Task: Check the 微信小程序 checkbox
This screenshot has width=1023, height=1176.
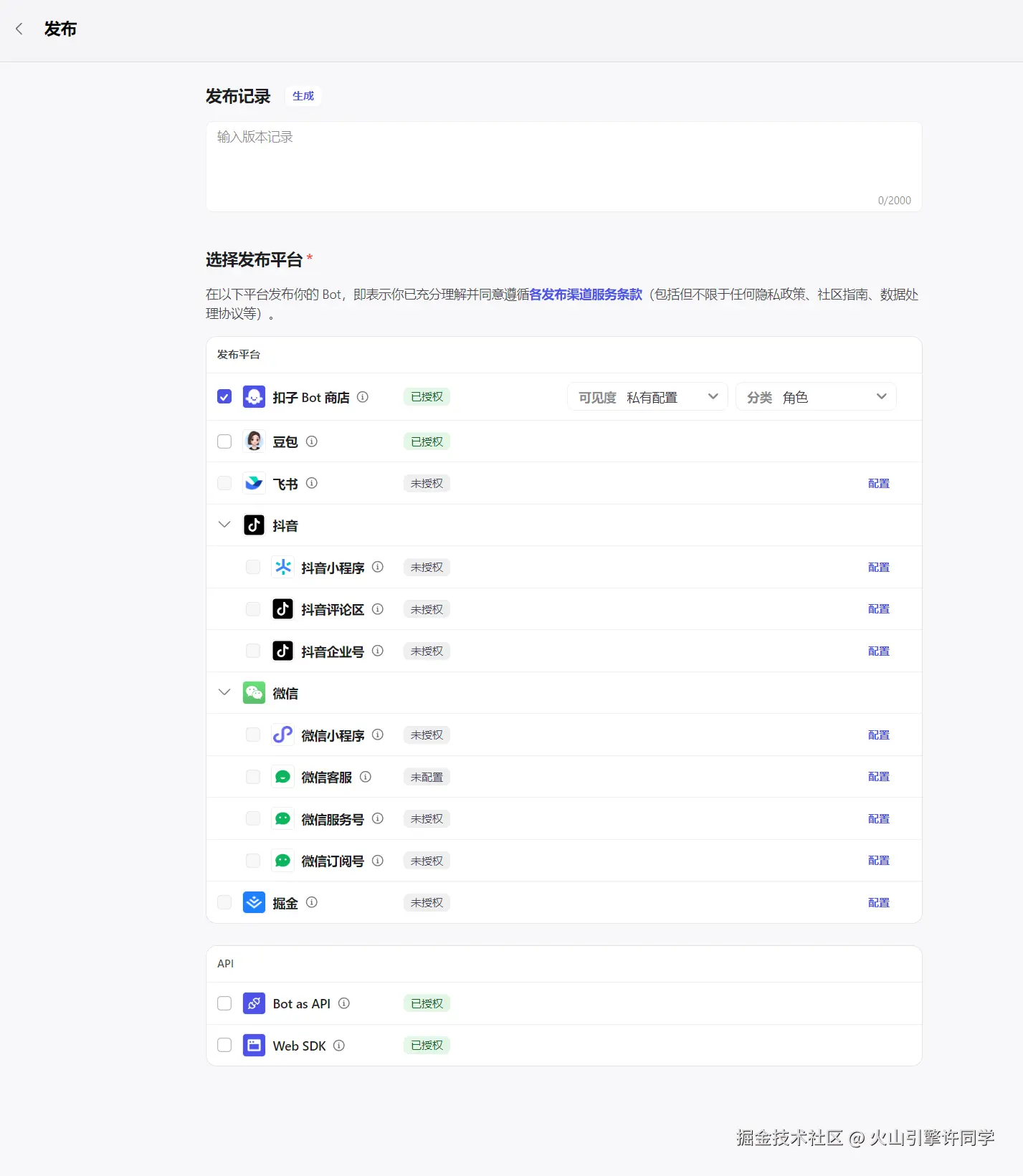Action: [x=253, y=735]
